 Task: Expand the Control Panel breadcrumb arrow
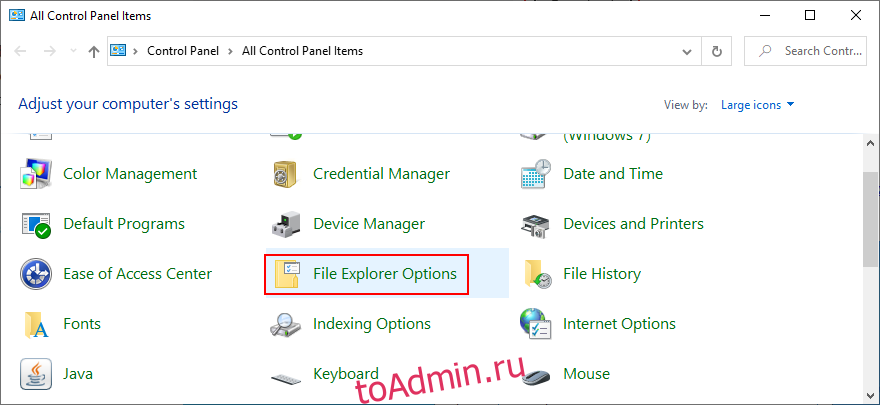coord(232,51)
